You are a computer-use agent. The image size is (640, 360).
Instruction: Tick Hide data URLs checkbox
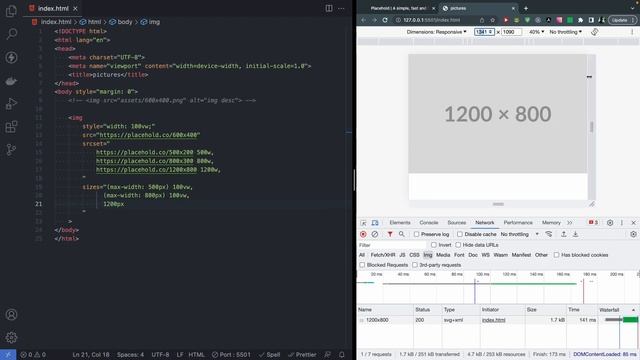[x=458, y=245]
